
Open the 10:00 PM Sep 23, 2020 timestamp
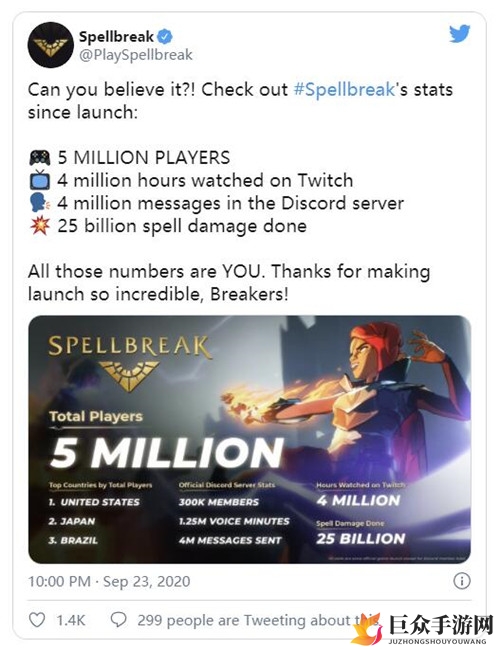[x=109, y=581]
